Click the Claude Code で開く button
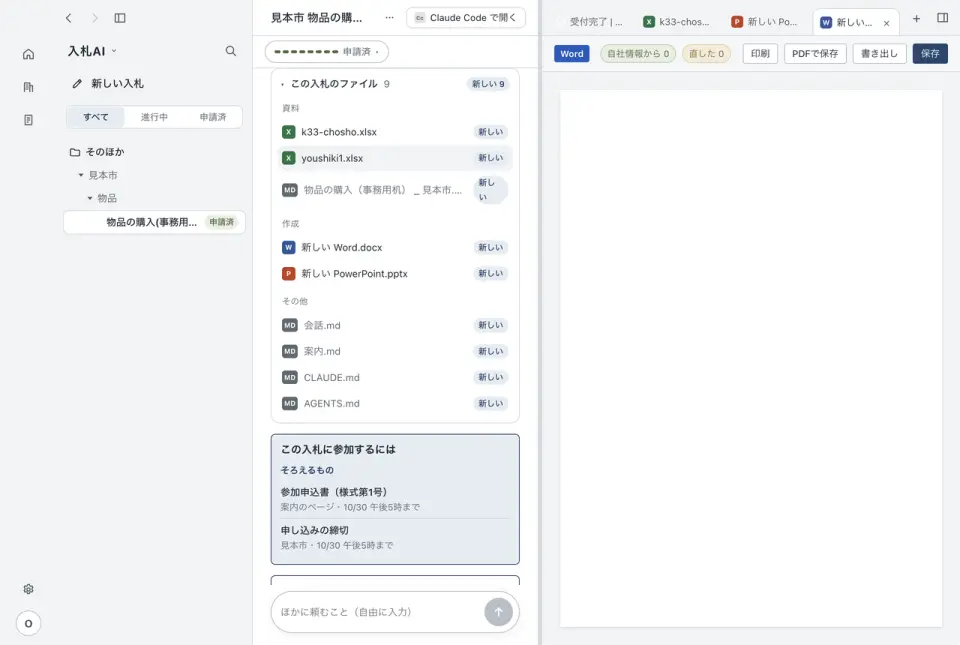Screen dimensions: 960x645 [x=466, y=18]
